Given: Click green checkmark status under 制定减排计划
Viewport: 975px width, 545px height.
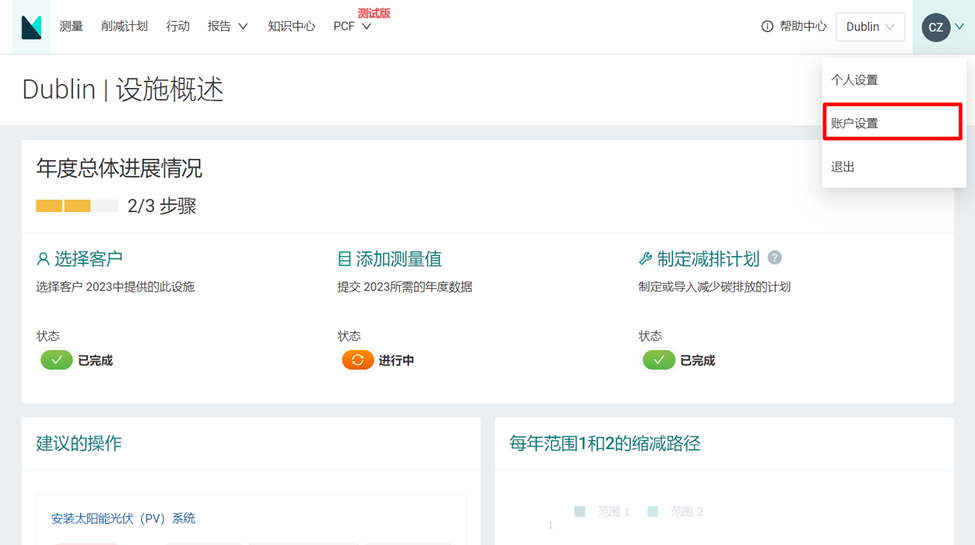Looking at the screenshot, I should 658,360.
